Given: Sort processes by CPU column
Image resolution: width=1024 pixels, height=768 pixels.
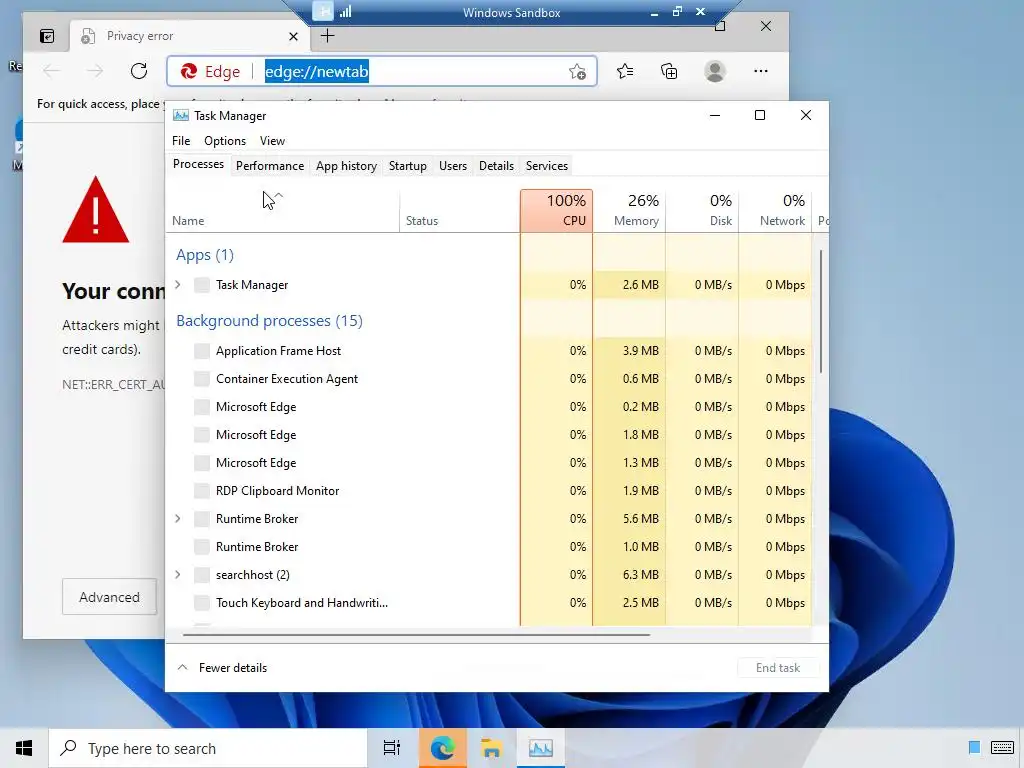Looking at the screenshot, I should point(556,210).
